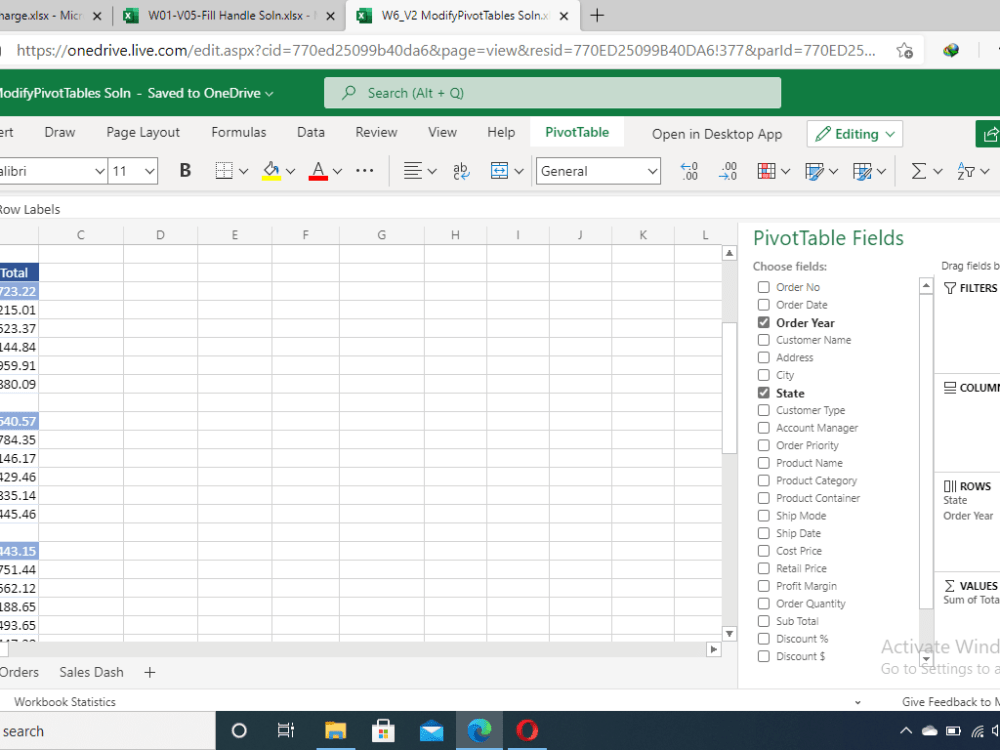This screenshot has height=750, width=1000.
Task: Click the AutoSum sigma icon
Action: (x=918, y=170)
